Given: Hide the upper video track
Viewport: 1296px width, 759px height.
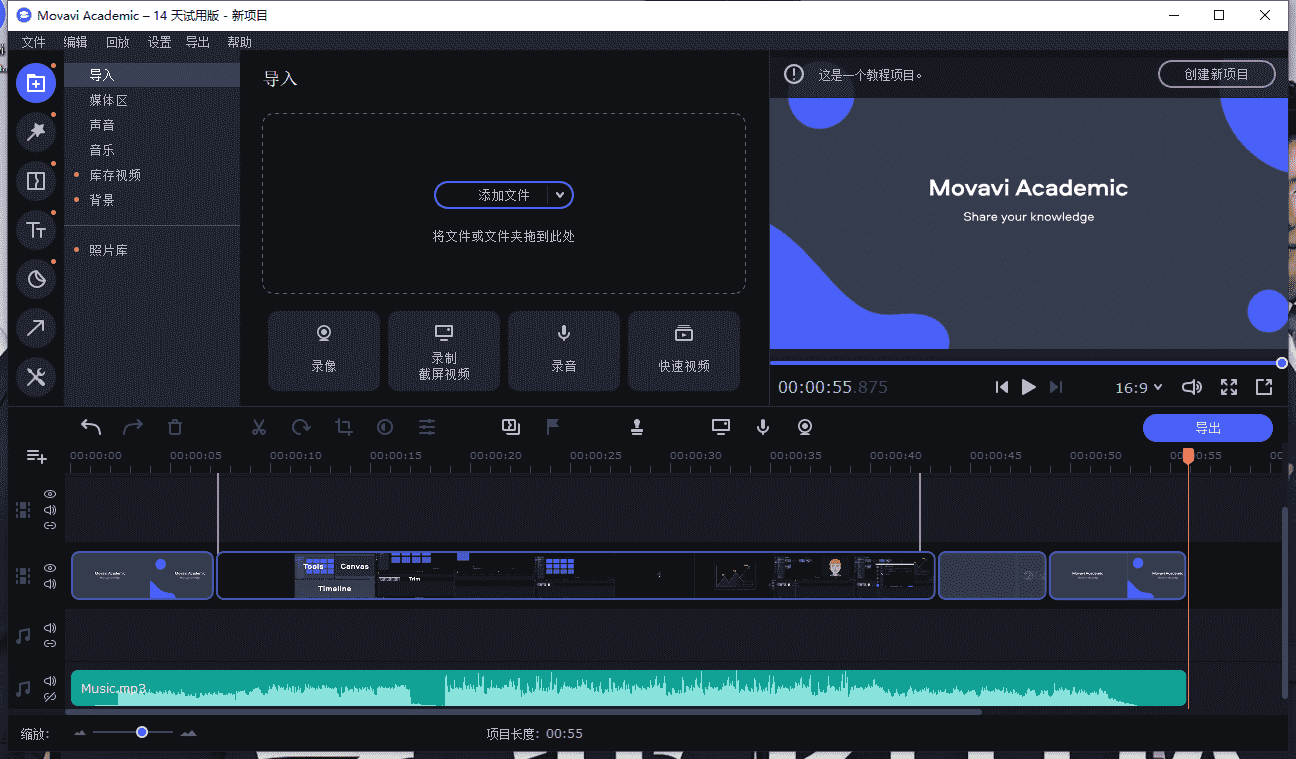Looking at the screenshot, I should pos(50,494).
